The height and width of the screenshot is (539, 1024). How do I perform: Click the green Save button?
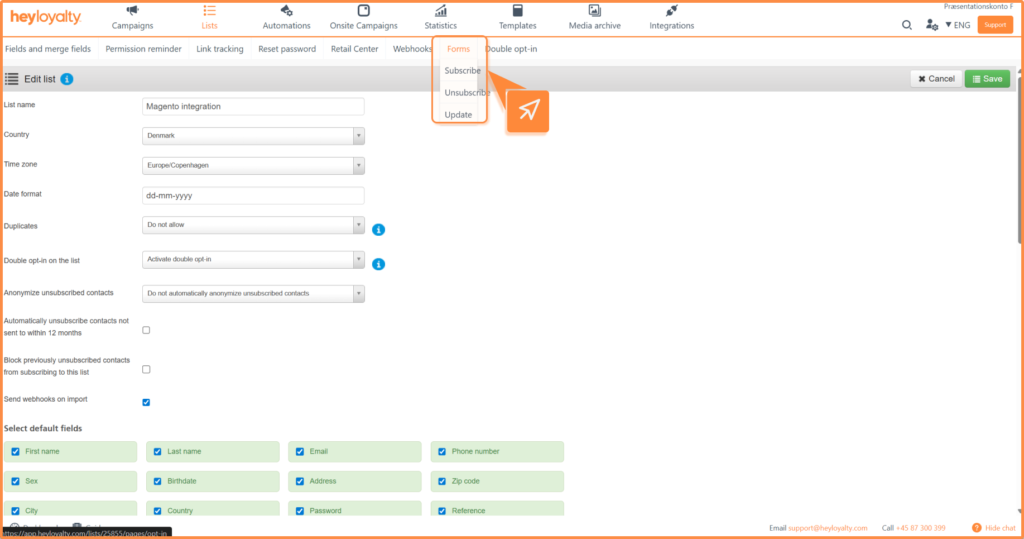pyautogui.click(x=986, y=79)
